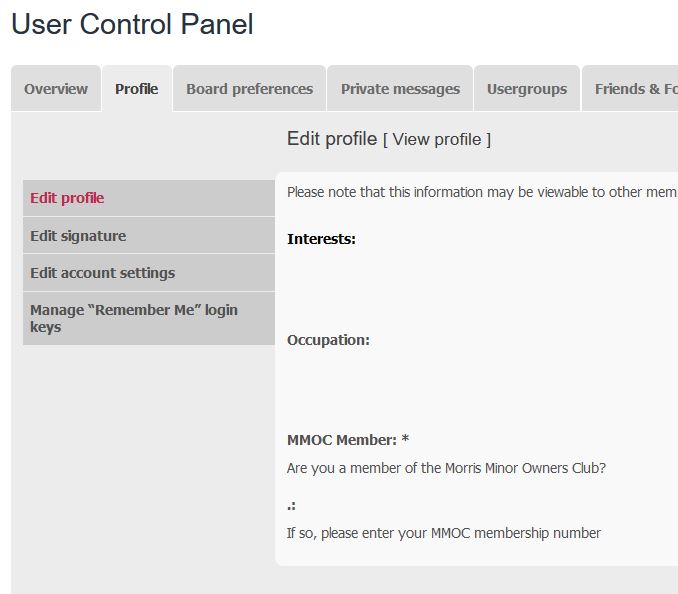The height and width of the screenshot is (594, 678).
Task: Click the Morris Minor Owners Club question text
Action: coord(446,468)
